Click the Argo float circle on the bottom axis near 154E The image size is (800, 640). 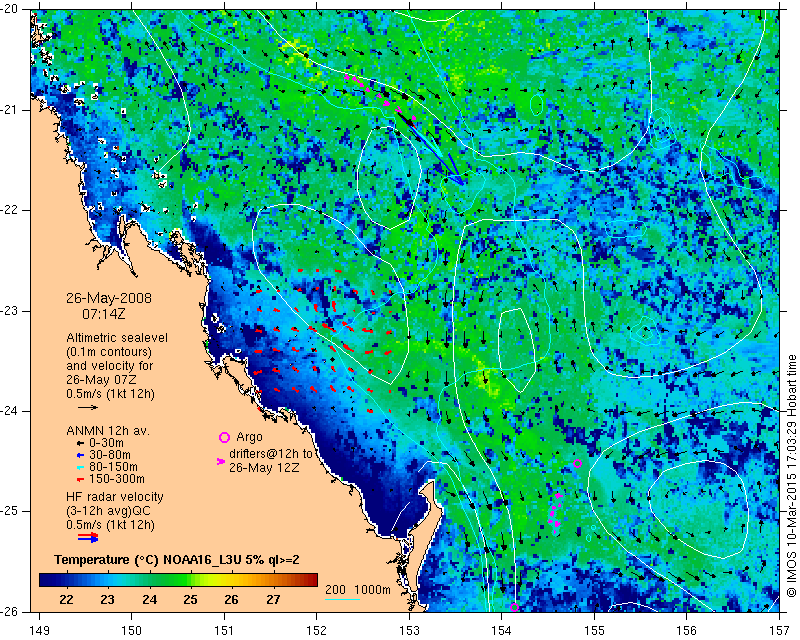click(x=514, y=607)
